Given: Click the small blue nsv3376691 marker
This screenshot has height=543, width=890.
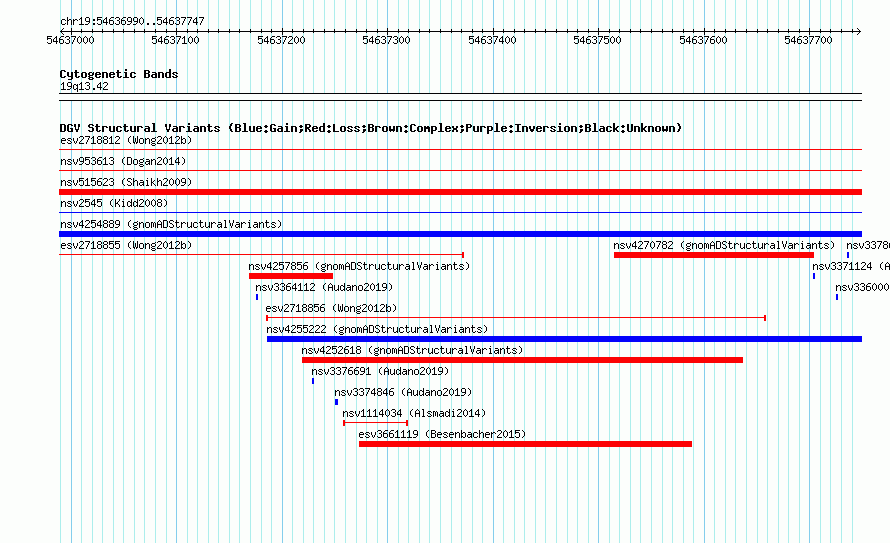Looking at the screenshot, I should coord(313,381).
